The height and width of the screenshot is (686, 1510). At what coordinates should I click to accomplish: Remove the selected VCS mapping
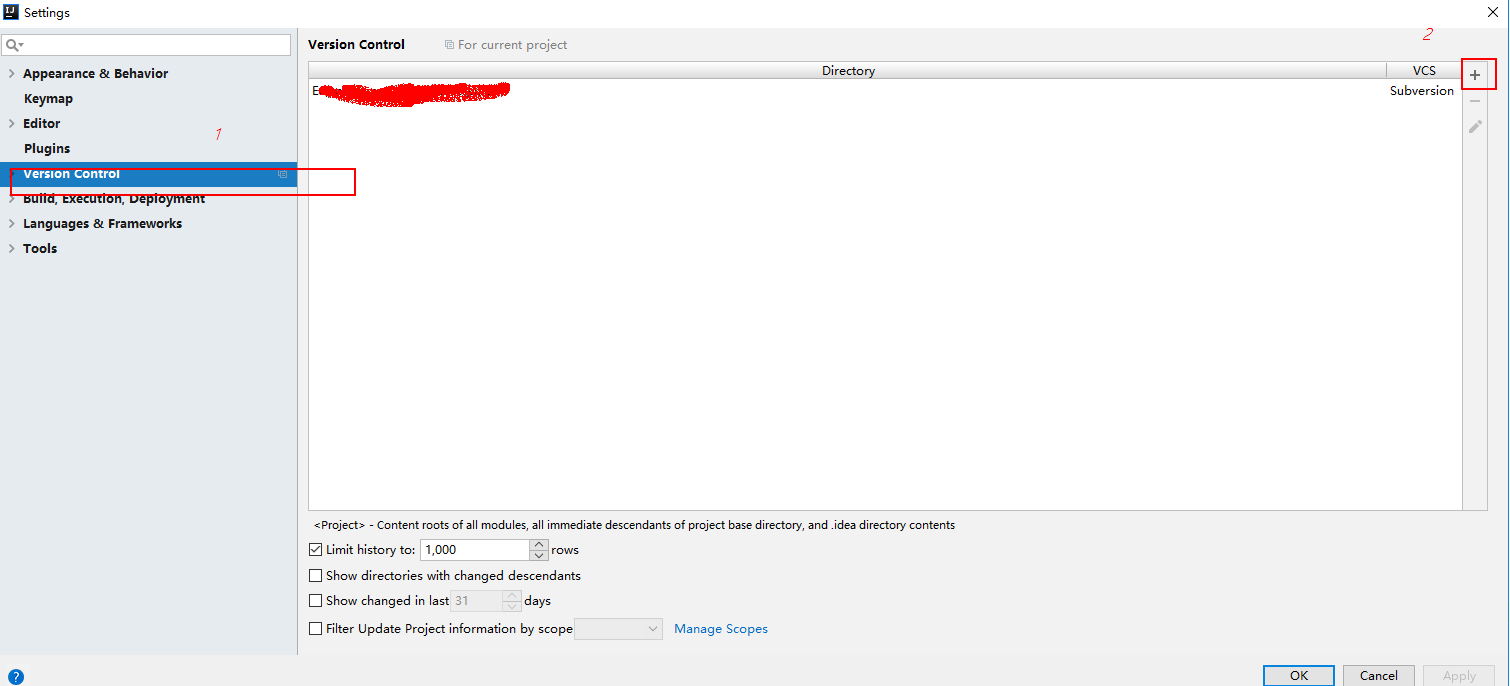[1475, 102]
